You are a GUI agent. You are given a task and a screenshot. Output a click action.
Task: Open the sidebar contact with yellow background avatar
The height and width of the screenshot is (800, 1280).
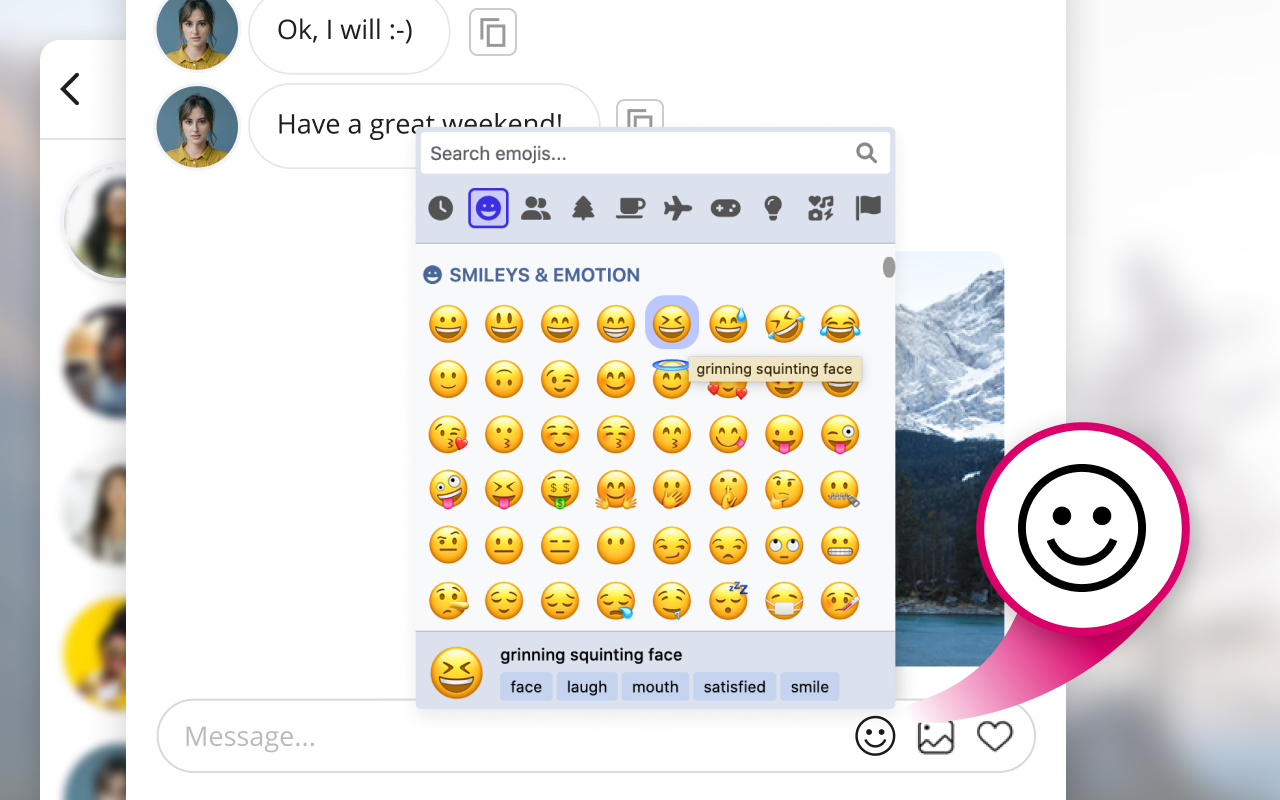coord(95,655)
